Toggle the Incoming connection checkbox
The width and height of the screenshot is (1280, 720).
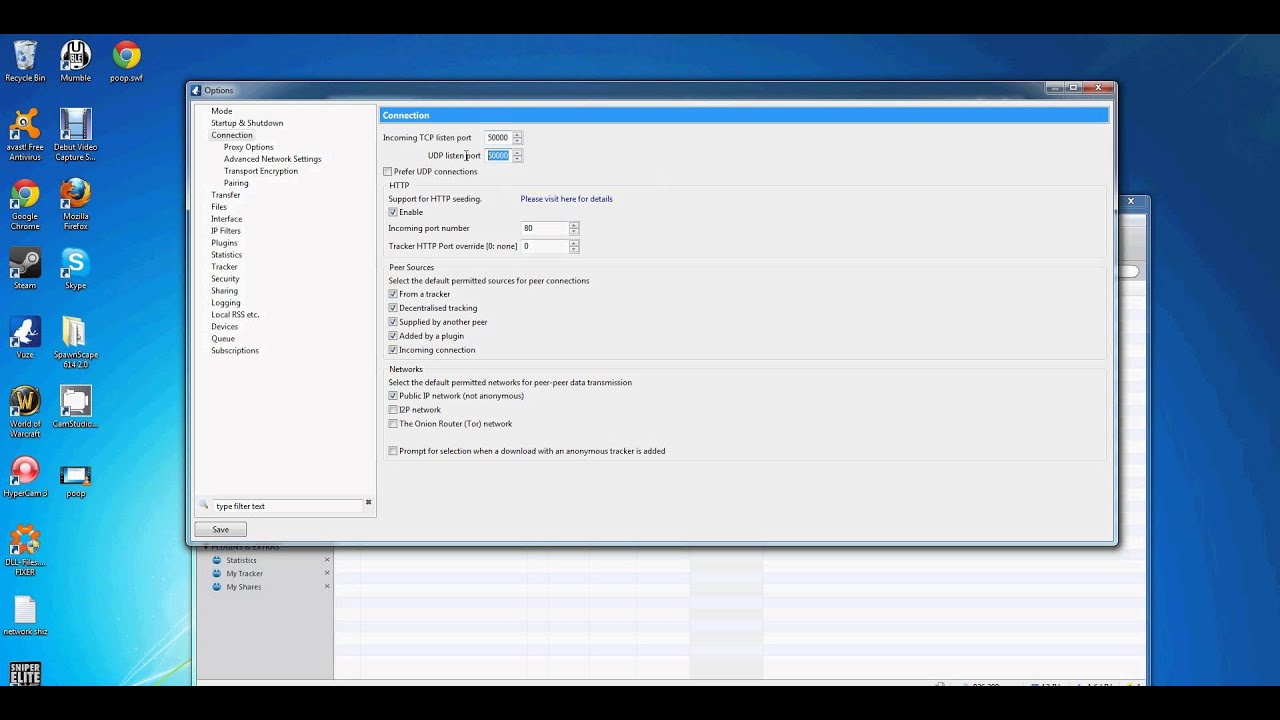[393, 350]
